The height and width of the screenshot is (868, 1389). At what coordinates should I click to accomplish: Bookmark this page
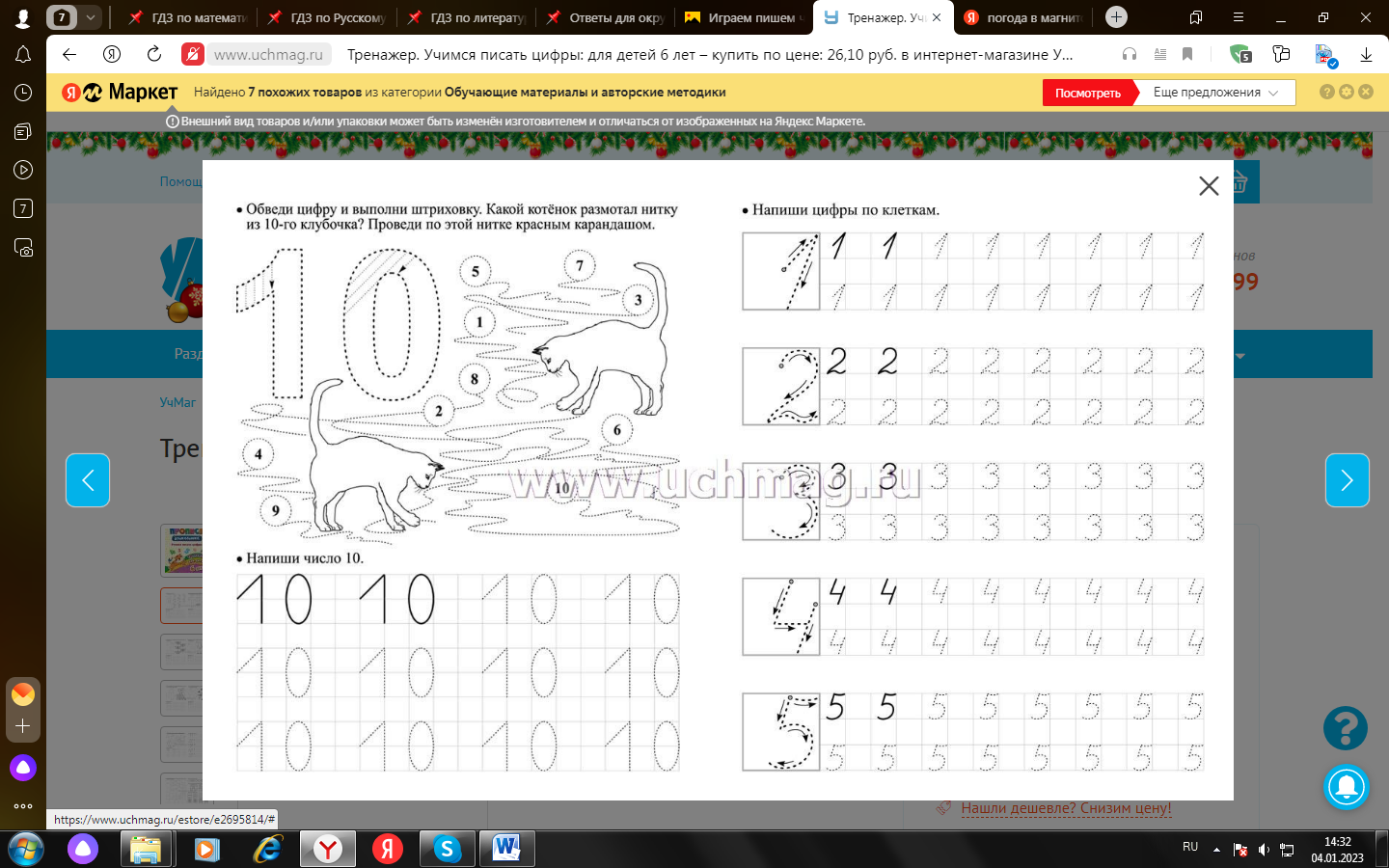click(x=1188, y=55)
